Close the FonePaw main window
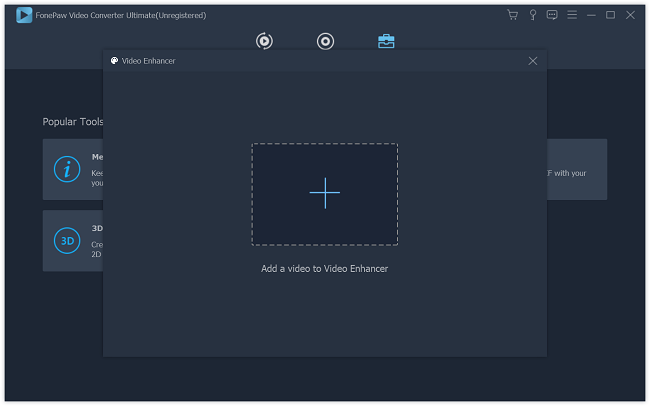The height and width of the screenshot is (406, 650). pos(631,15)
